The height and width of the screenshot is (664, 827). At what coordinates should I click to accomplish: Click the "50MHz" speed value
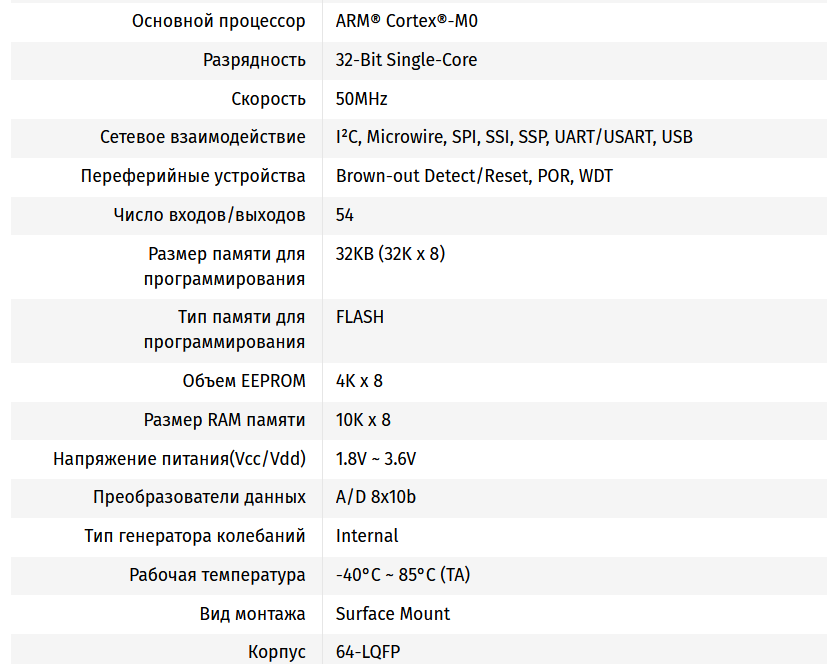click(361, 99)
